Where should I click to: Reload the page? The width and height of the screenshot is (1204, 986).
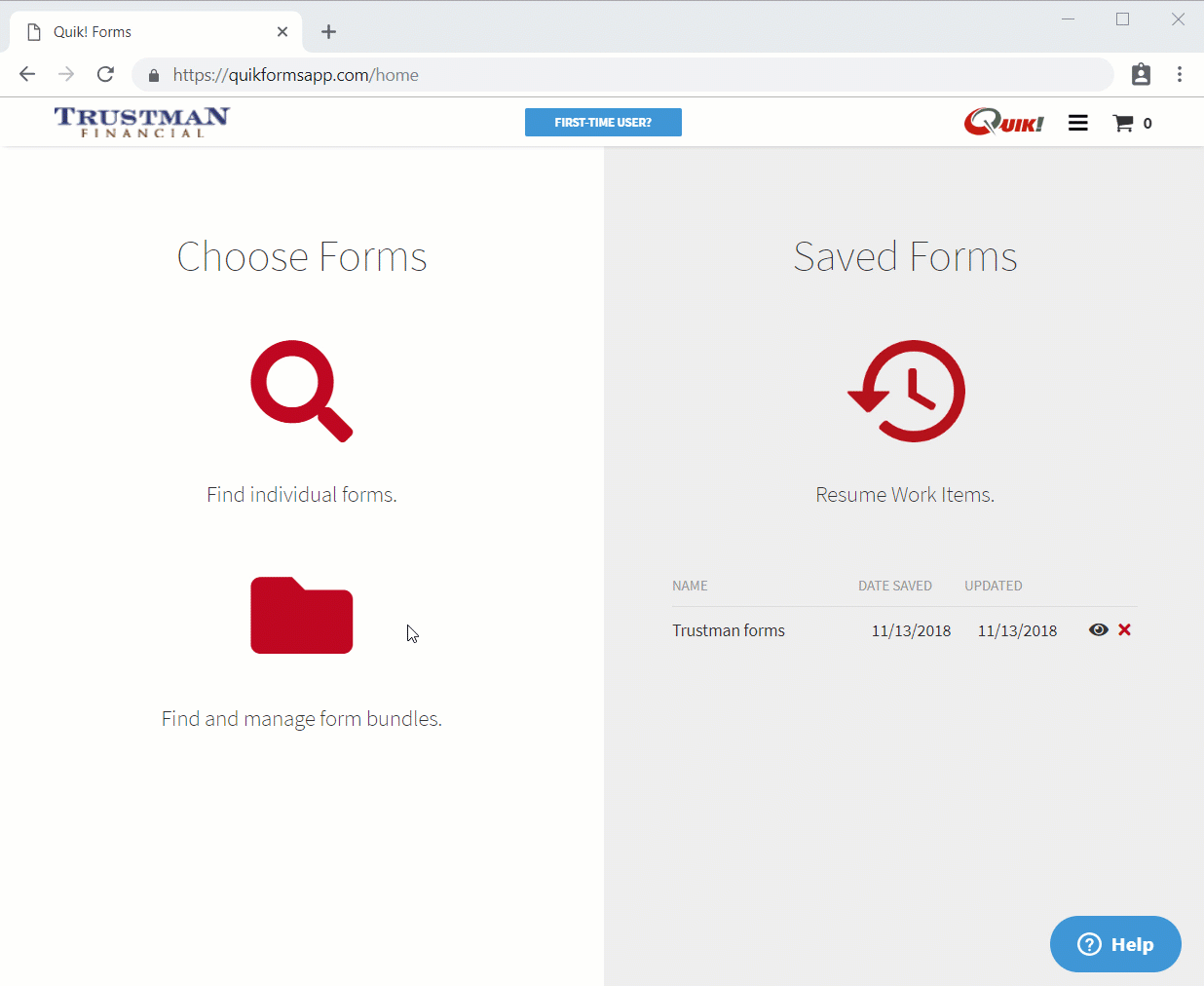(x=105, y=74)
